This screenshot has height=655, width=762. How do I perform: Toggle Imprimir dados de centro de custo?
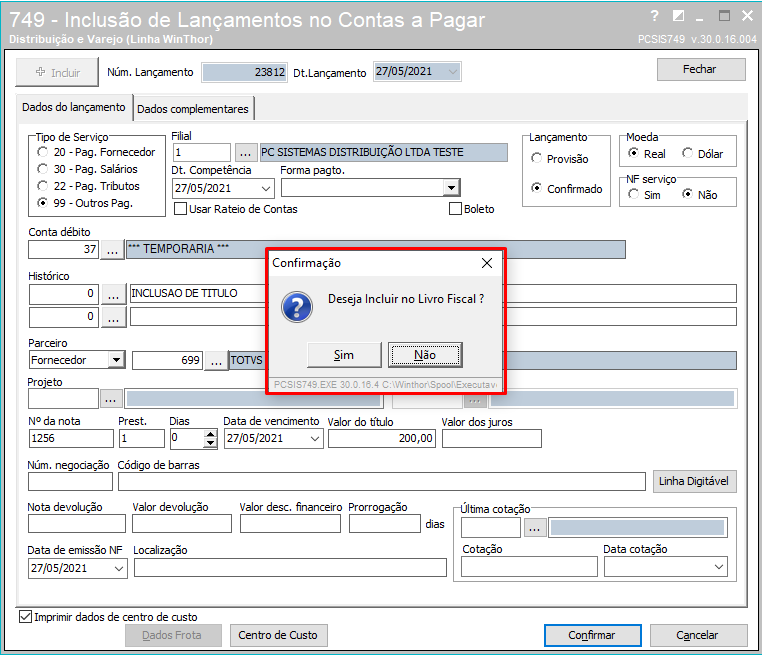(25, 617)
